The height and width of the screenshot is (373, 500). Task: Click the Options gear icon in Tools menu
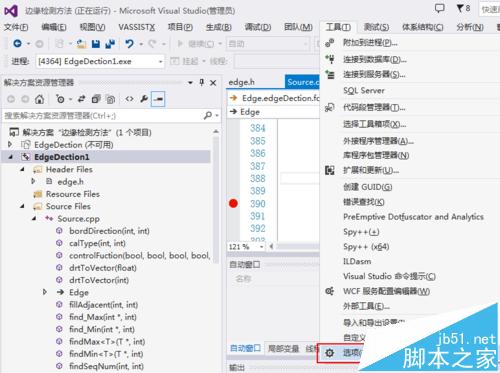coord(330,353)
